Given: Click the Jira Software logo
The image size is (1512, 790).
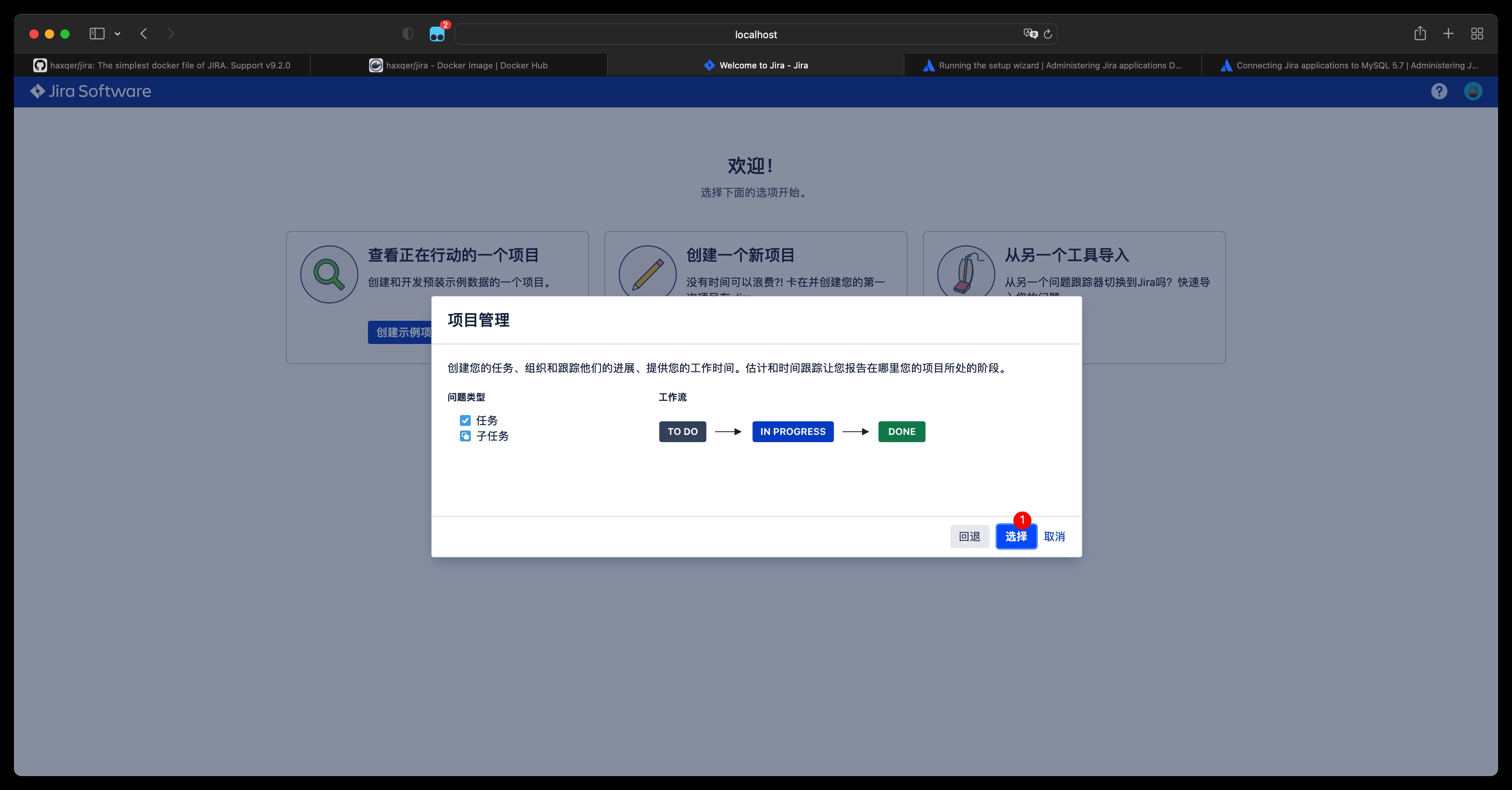Looking at the screenshot, I should pos(91,91).
